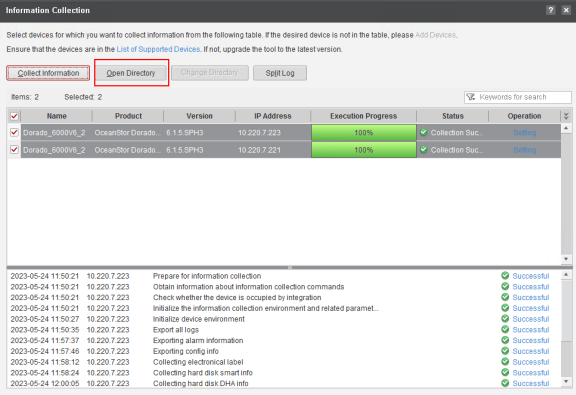Screen dimensions: 576x395
Task: Open the List of Supported Devices link
Action: [158, 49]
